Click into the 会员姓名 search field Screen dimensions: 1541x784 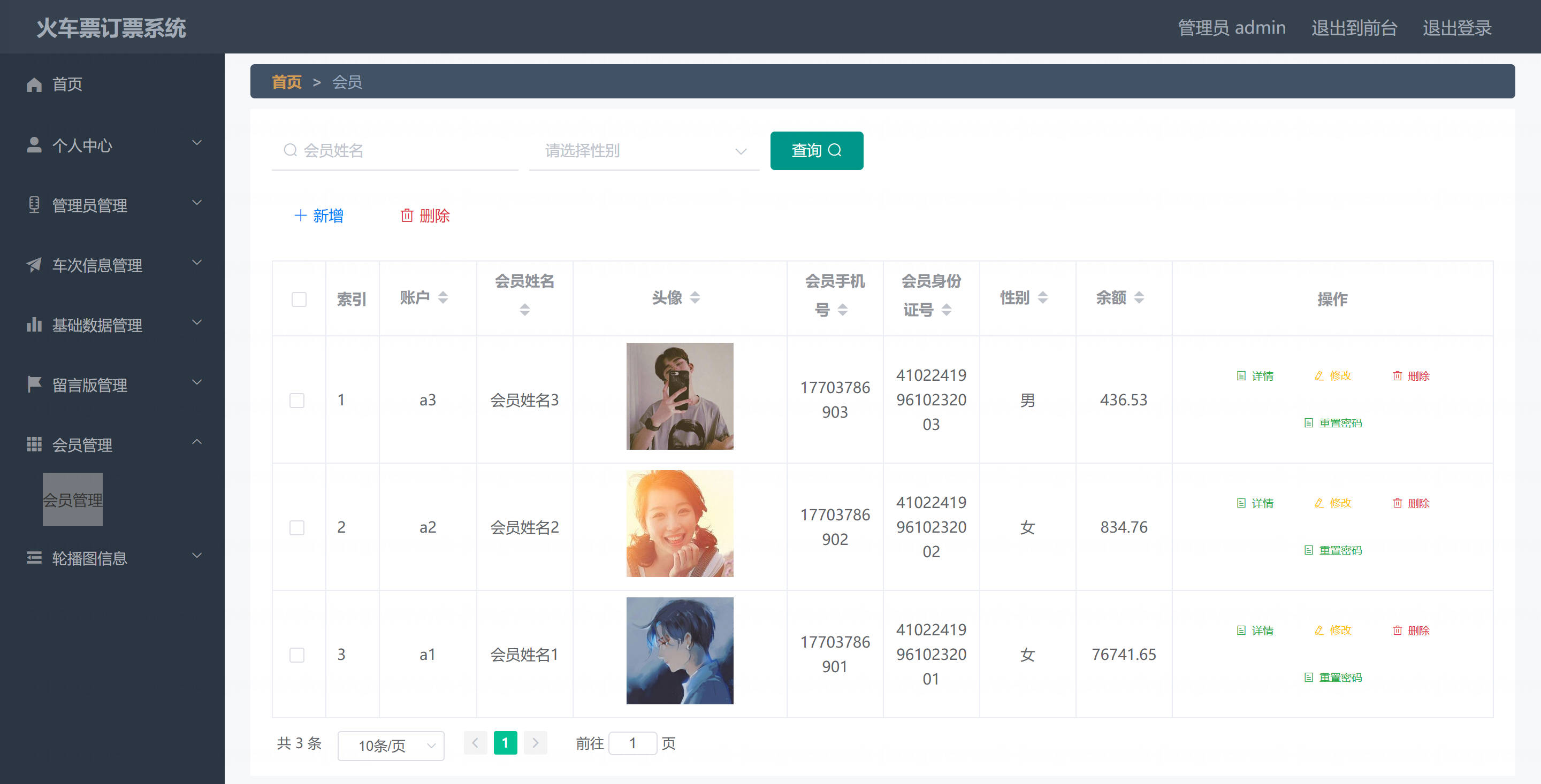395,151
